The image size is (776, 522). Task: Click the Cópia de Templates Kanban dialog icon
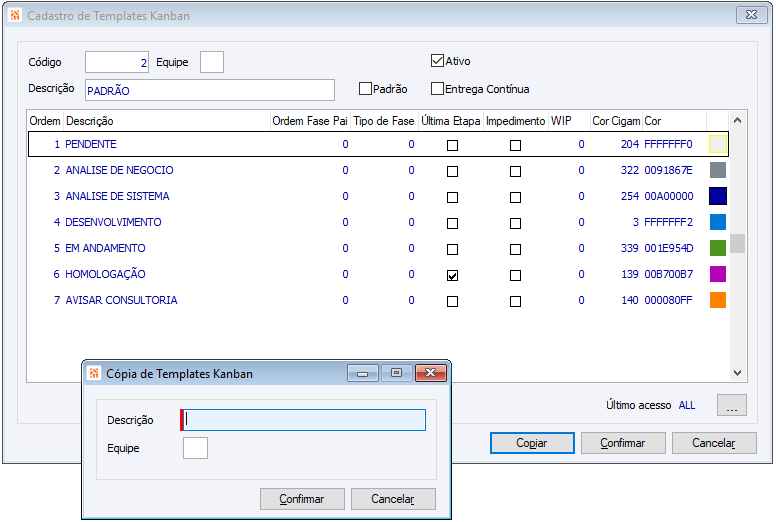coord(94,373)
